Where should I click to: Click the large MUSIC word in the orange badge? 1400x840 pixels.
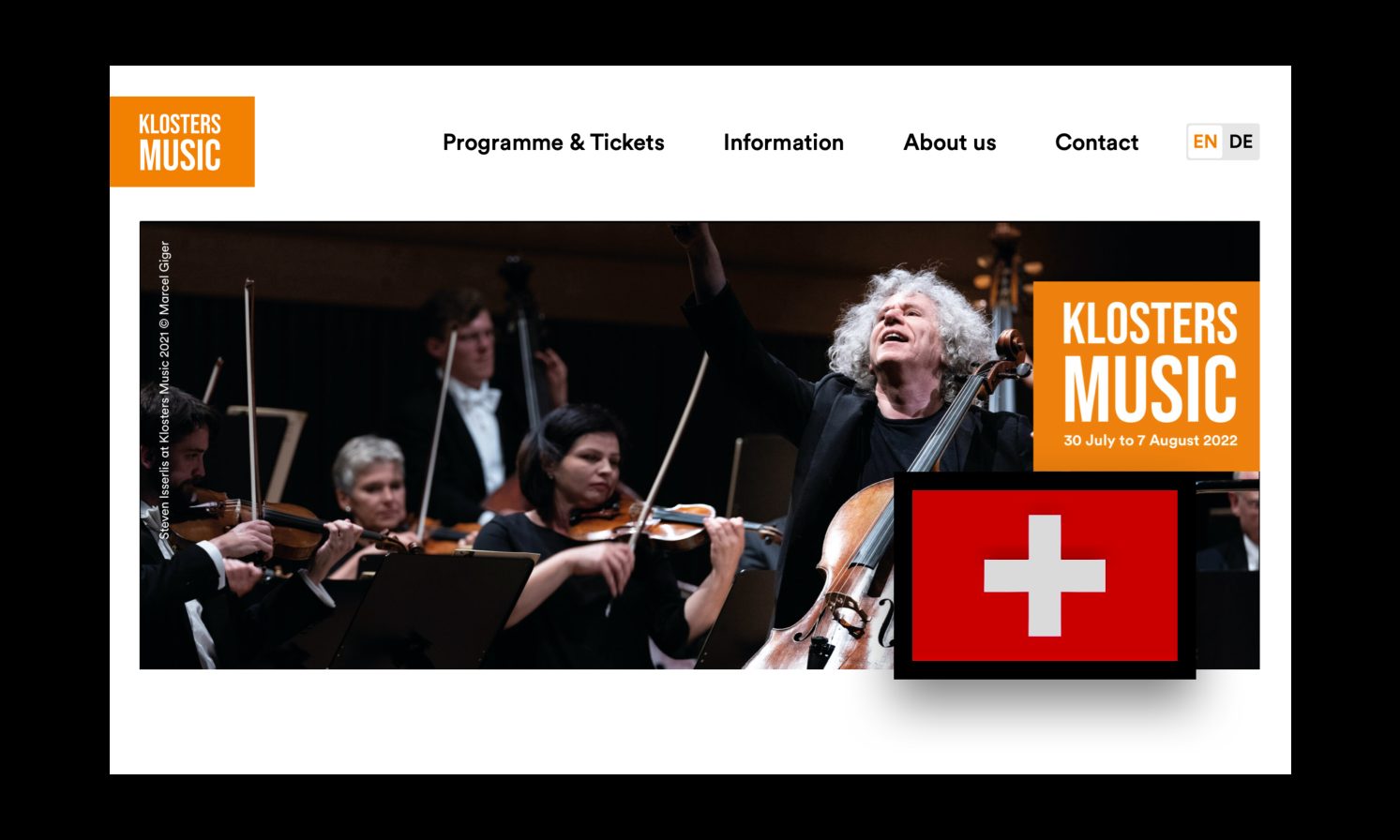tap(1150, 387)
